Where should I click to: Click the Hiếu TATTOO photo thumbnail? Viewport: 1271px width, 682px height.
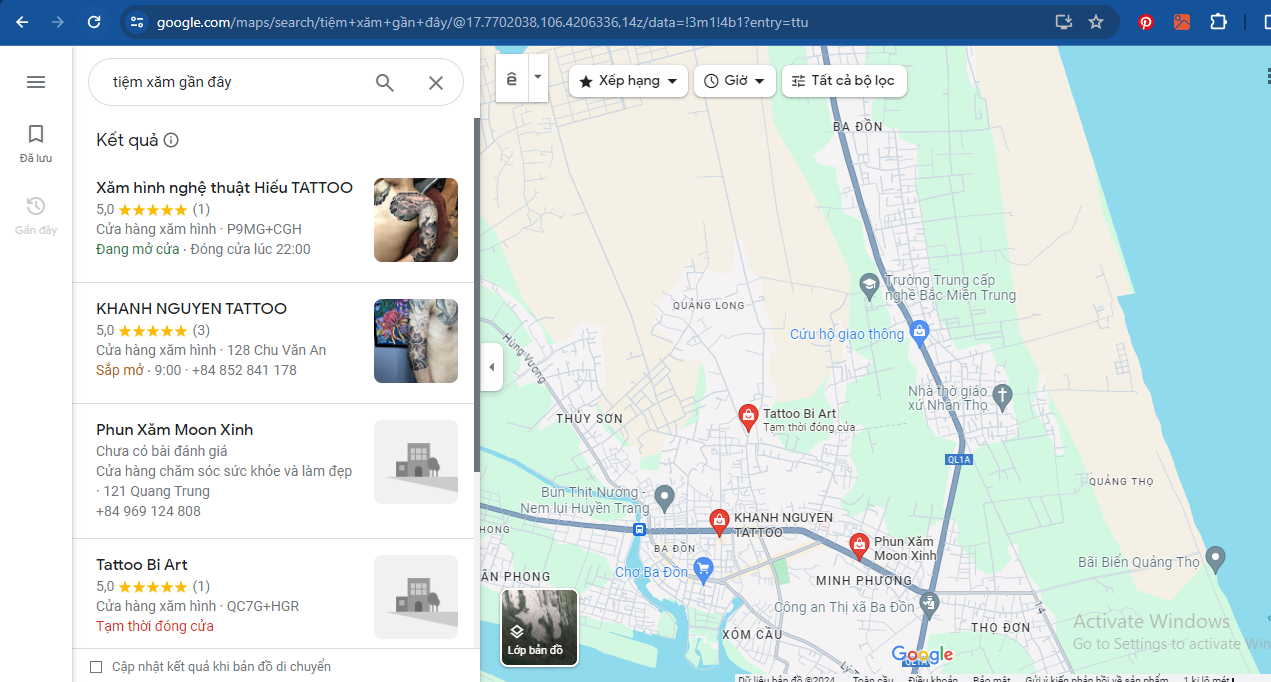(415, 220)
